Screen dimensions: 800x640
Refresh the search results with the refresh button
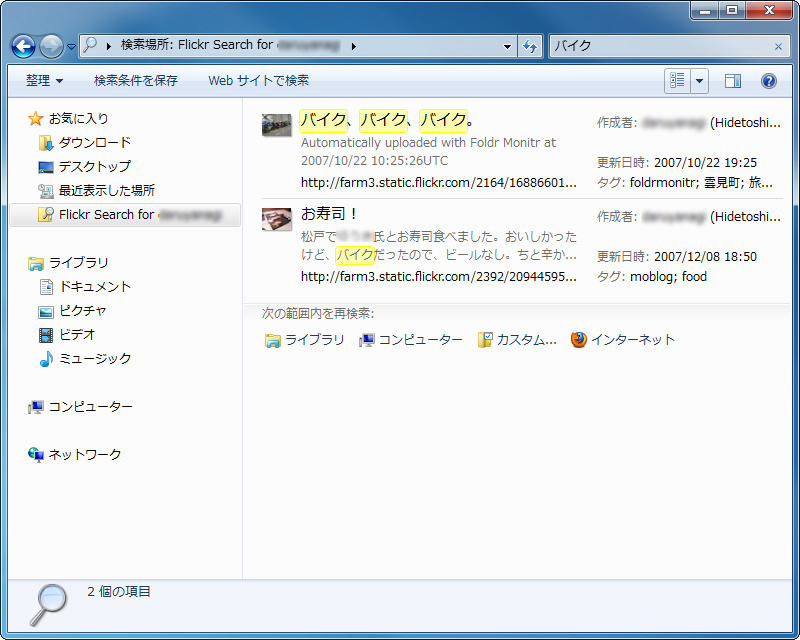point(531,46)
